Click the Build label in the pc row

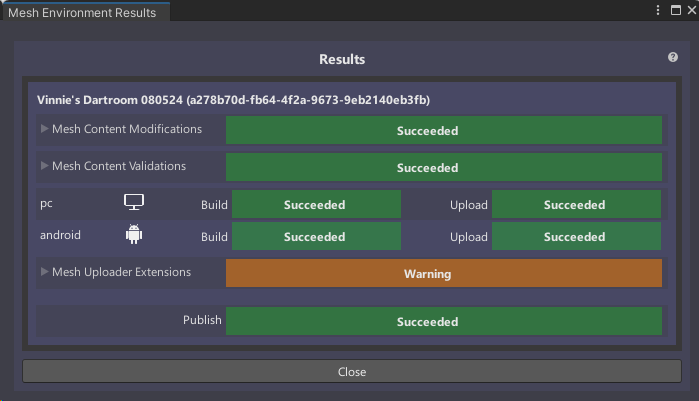tap(214, 205)
